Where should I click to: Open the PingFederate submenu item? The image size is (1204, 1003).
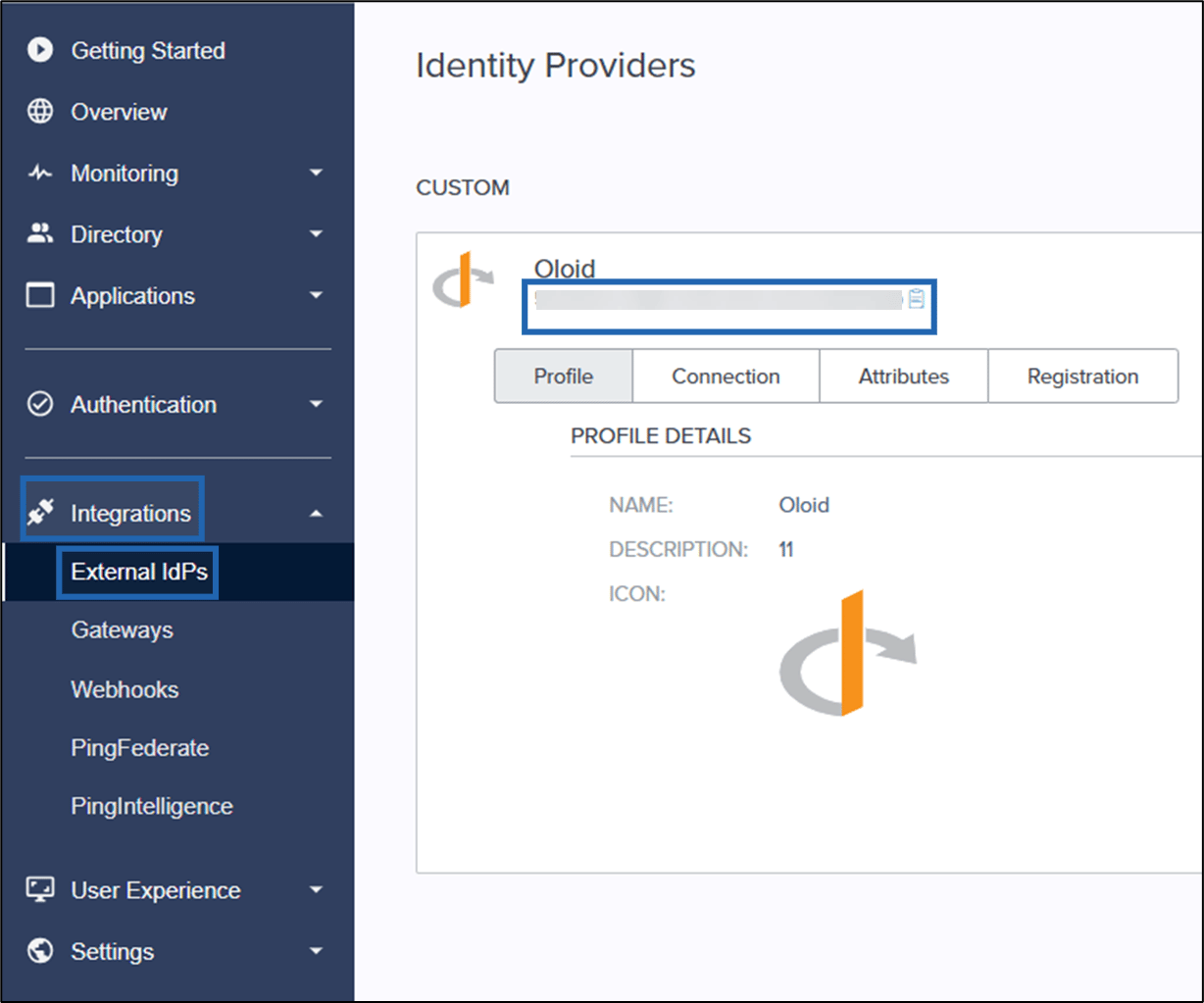[x=140, y=748]
